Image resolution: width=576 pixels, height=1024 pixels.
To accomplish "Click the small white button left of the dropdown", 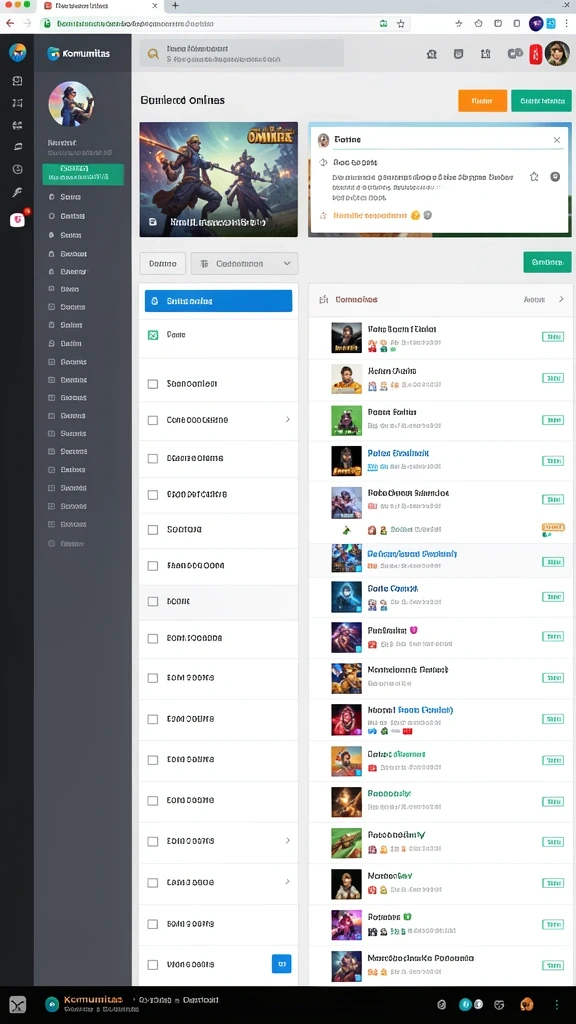I will (x=163, y=263).
